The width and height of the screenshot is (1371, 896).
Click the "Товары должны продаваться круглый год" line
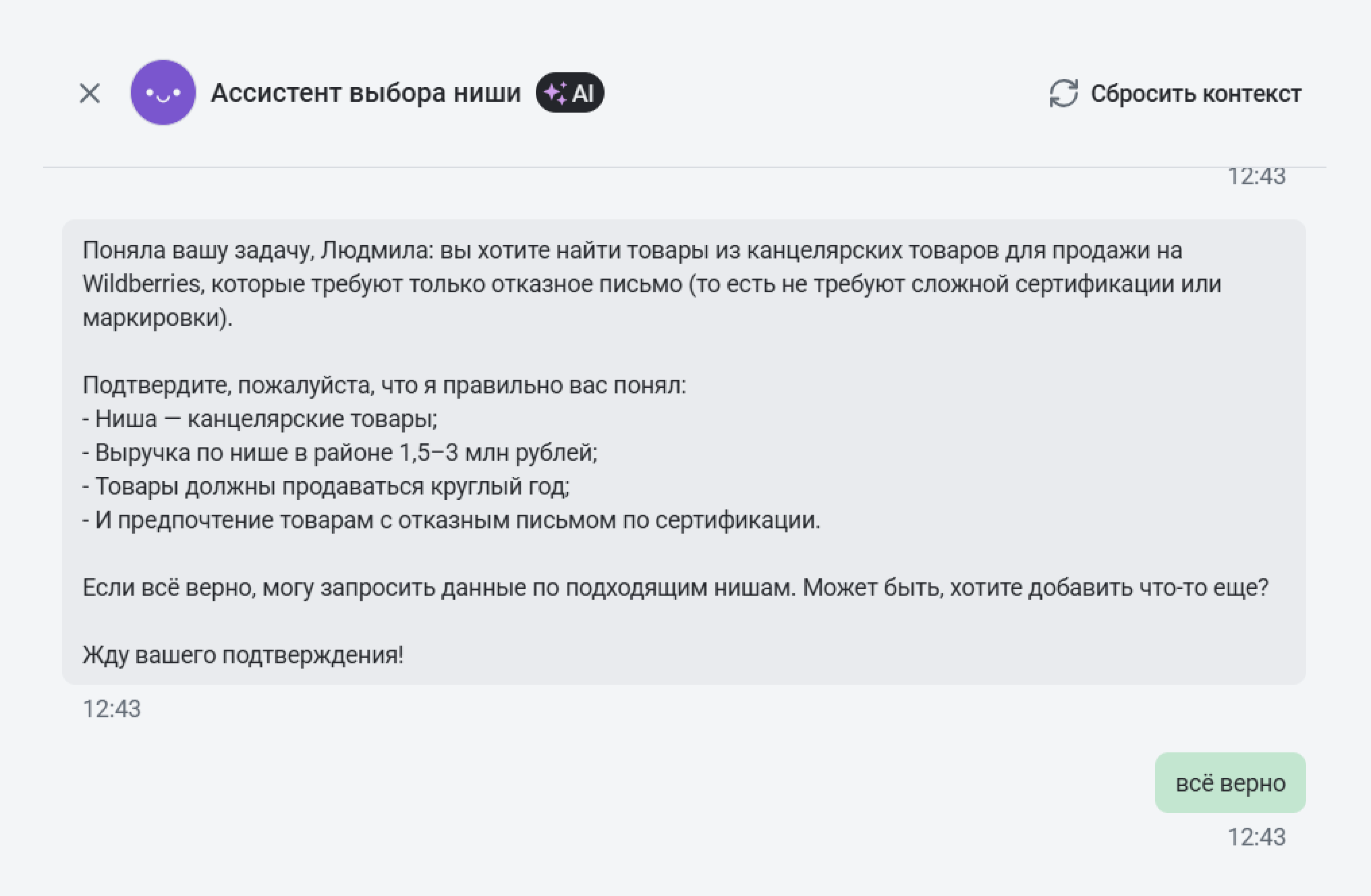[x=326, y=486]
